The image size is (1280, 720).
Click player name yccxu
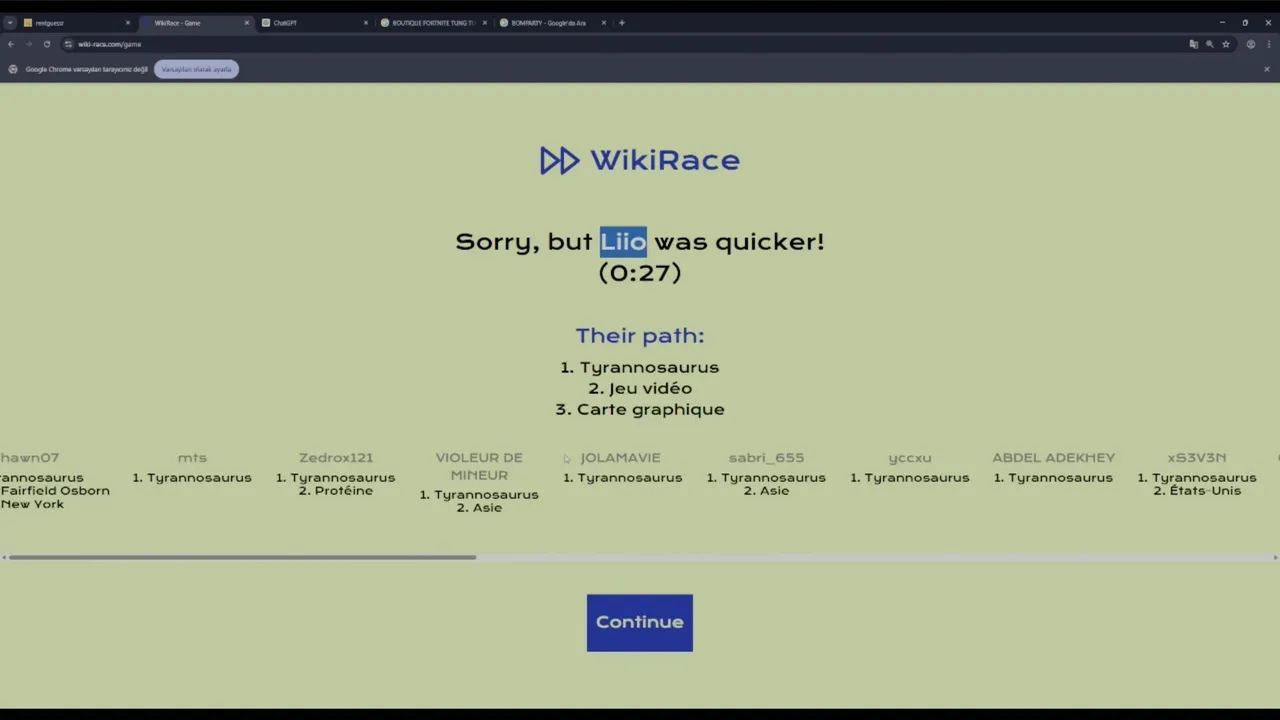910,457
